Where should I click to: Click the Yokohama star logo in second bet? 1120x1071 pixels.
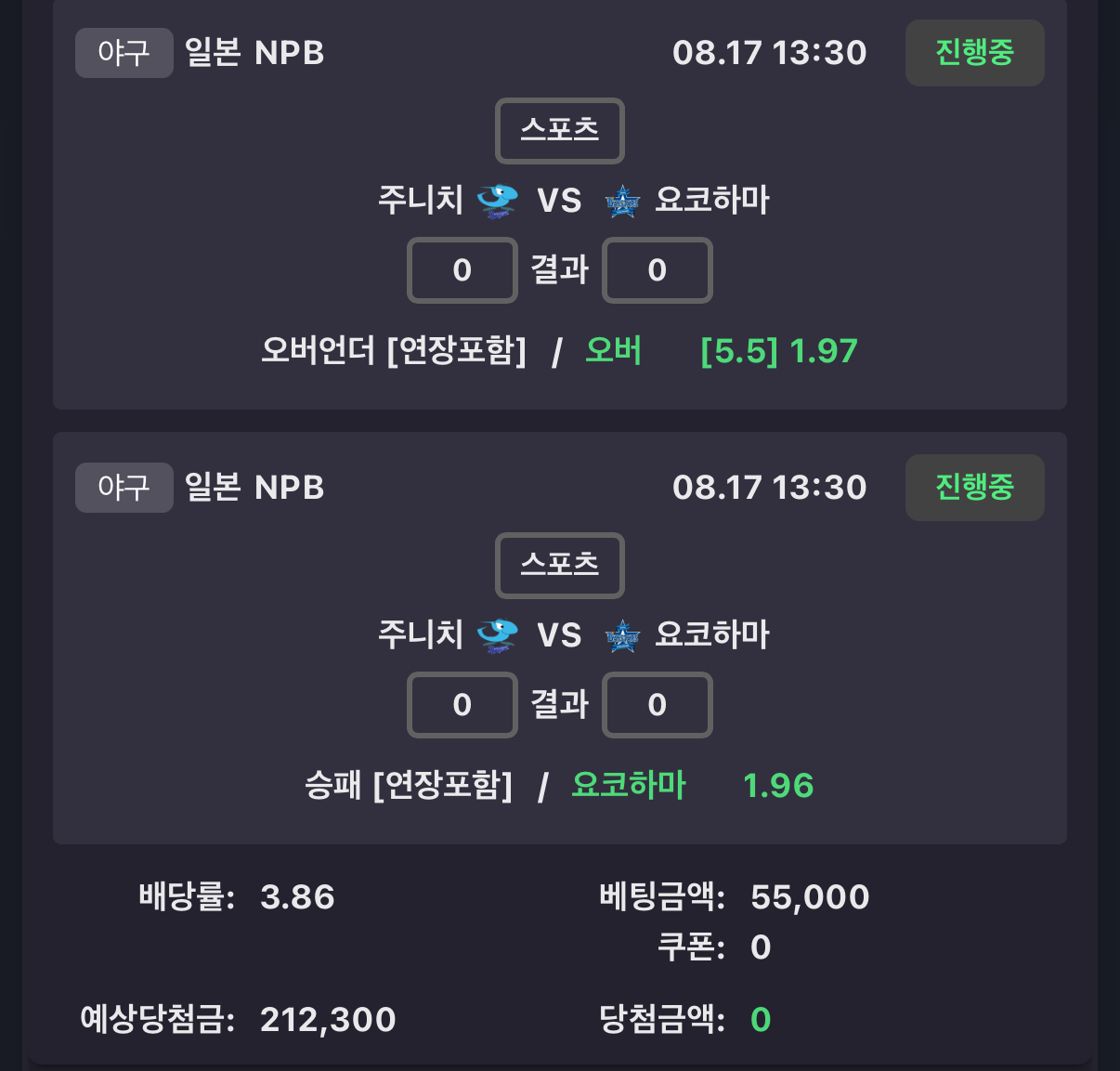pyautogui.click(x=622, y=635)
